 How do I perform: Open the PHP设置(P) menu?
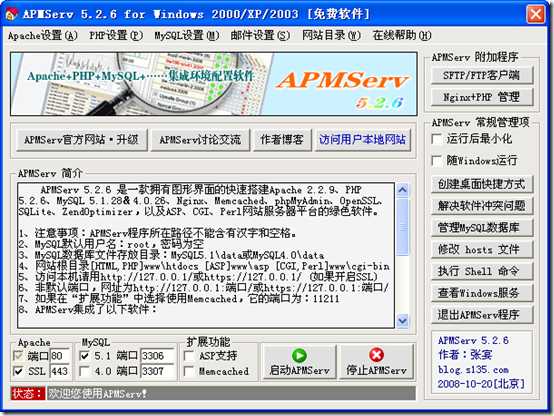pos(116,35)
